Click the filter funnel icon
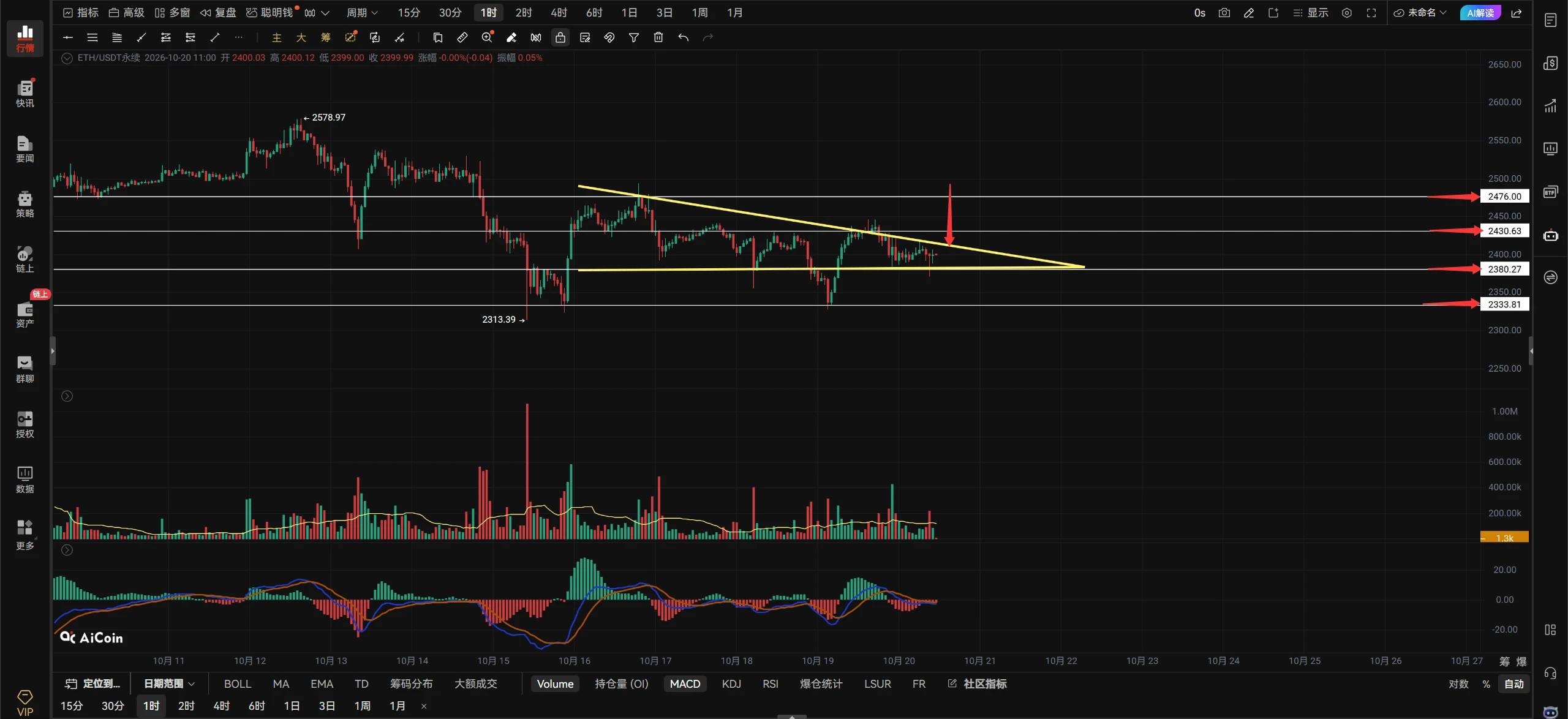 pos(634,37)
